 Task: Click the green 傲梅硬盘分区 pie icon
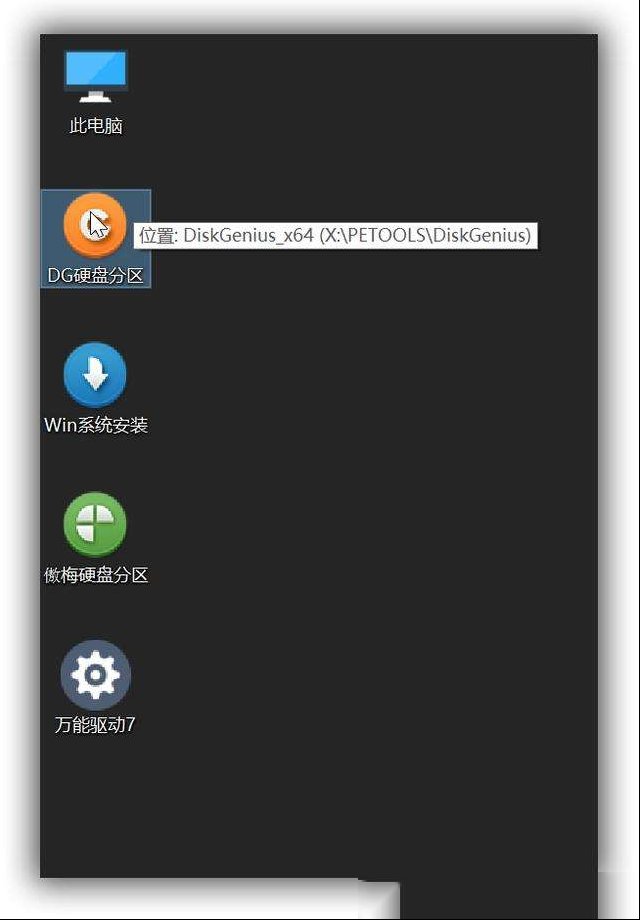(x=95, y=525)
